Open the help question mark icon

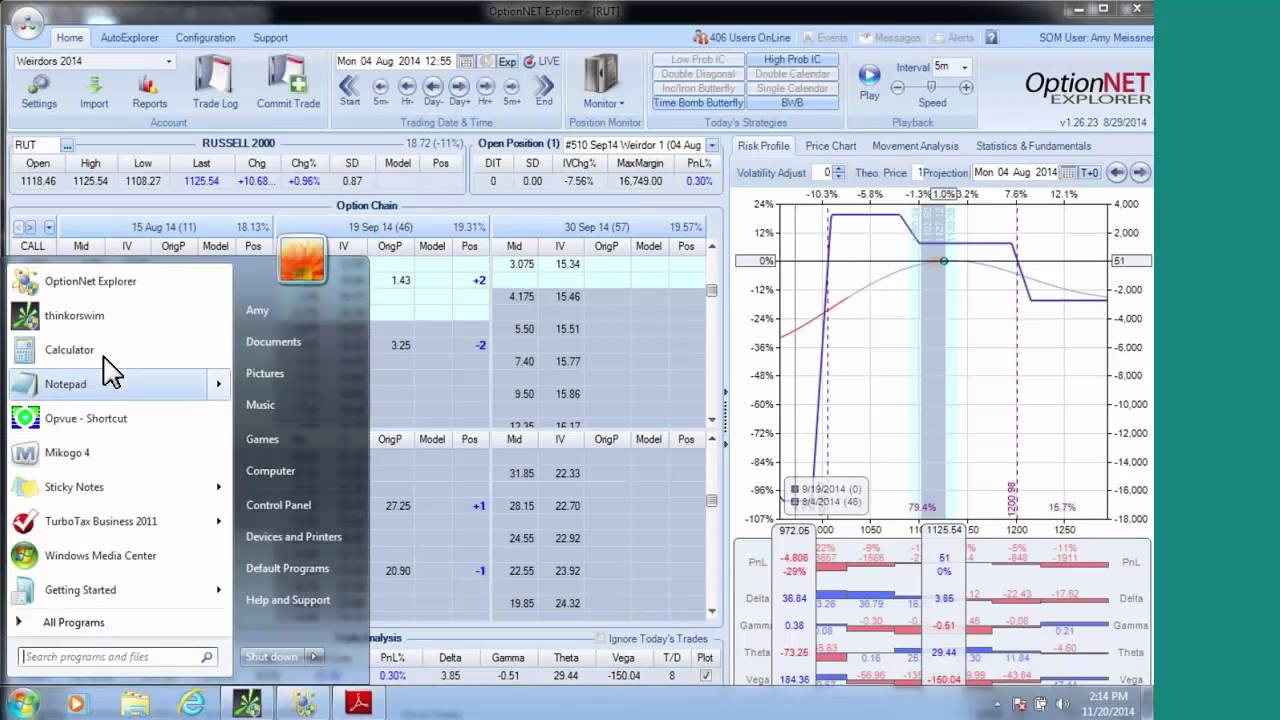pyautogui.click(x=991, y=38)
